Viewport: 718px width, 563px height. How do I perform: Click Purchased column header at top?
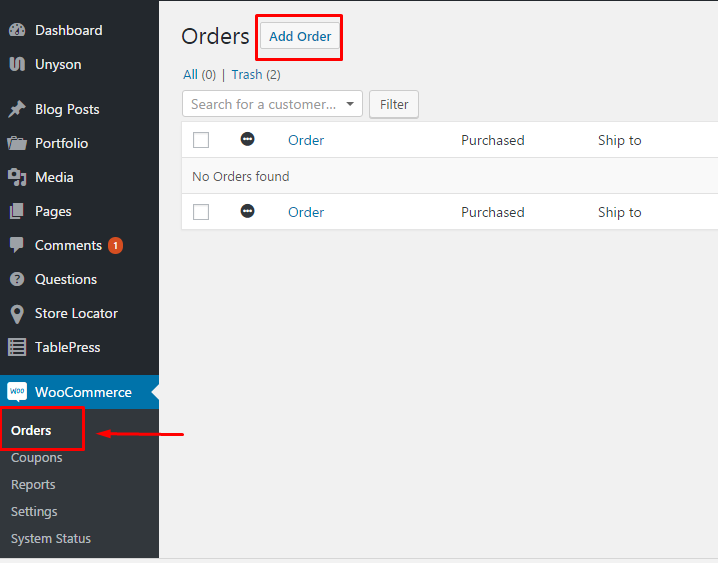(x=493, y=140)
